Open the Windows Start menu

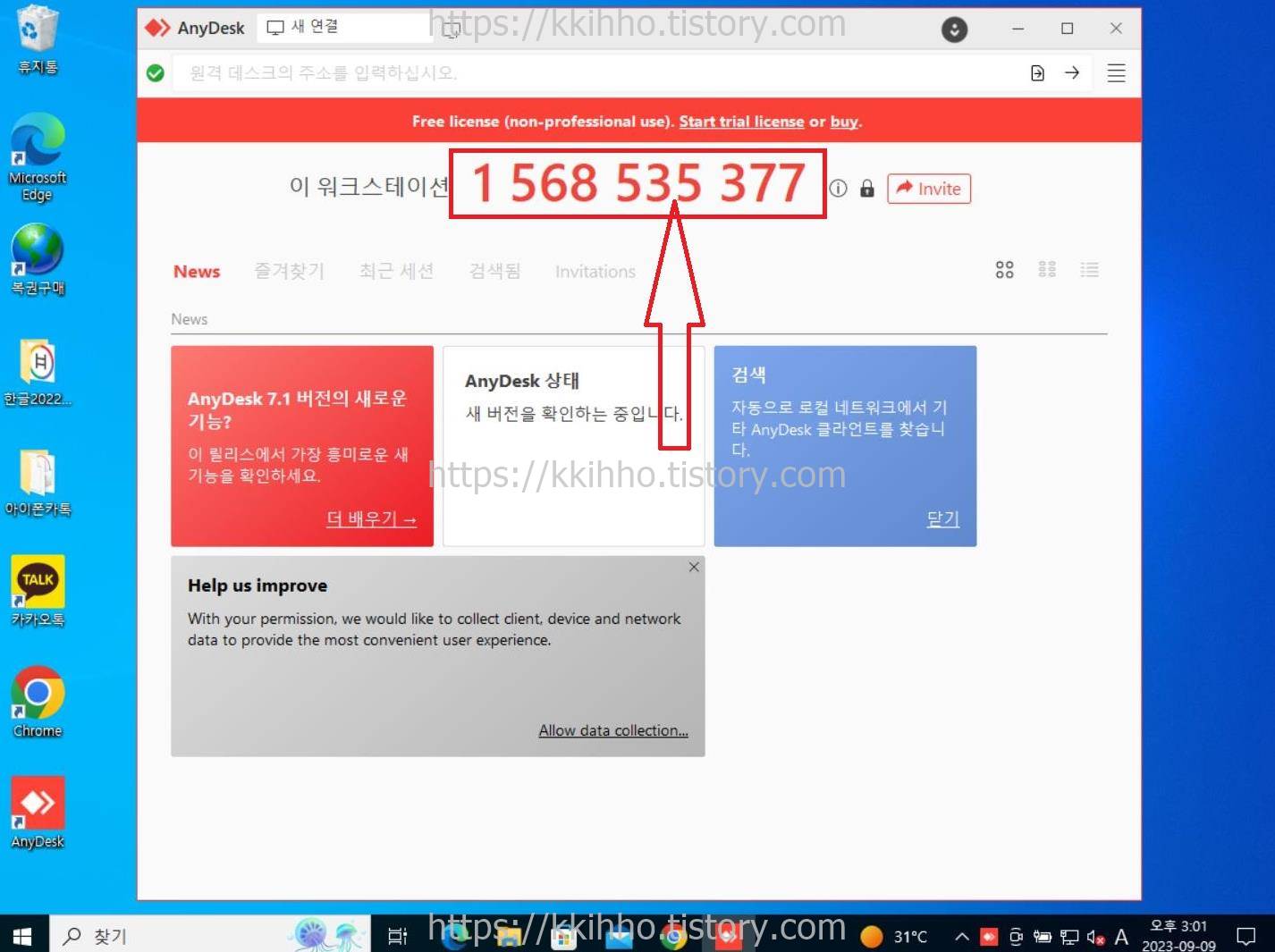[22, 935]
